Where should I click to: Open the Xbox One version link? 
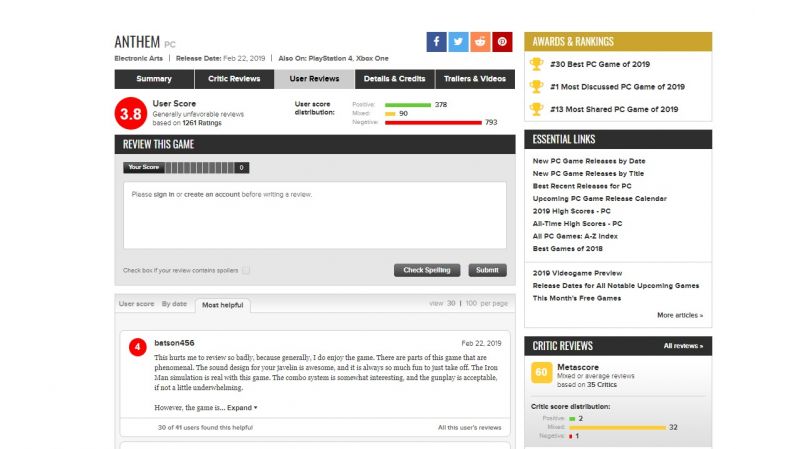[372, 58]
